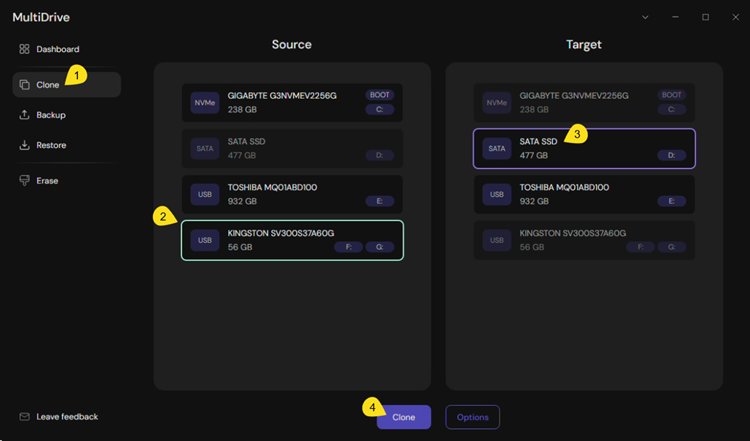Image resolution: width=750 pixels, height=441 pixels.
Task: Select SATA SSD as target drive
Action: point(584,148)
